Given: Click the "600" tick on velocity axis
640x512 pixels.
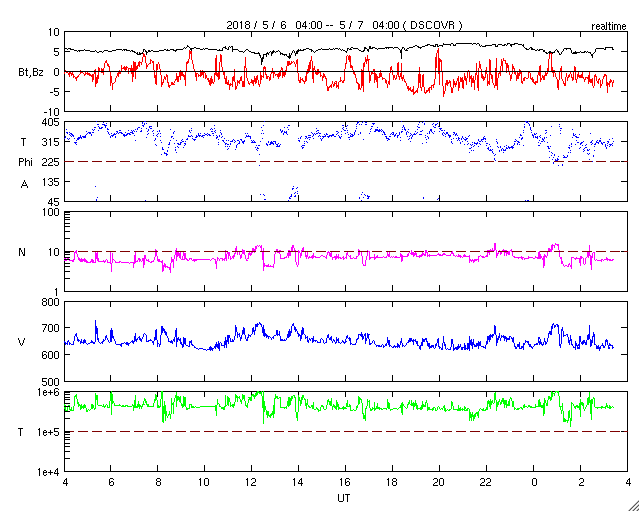Looking at the screenshot, I should [x=52, y=355].
